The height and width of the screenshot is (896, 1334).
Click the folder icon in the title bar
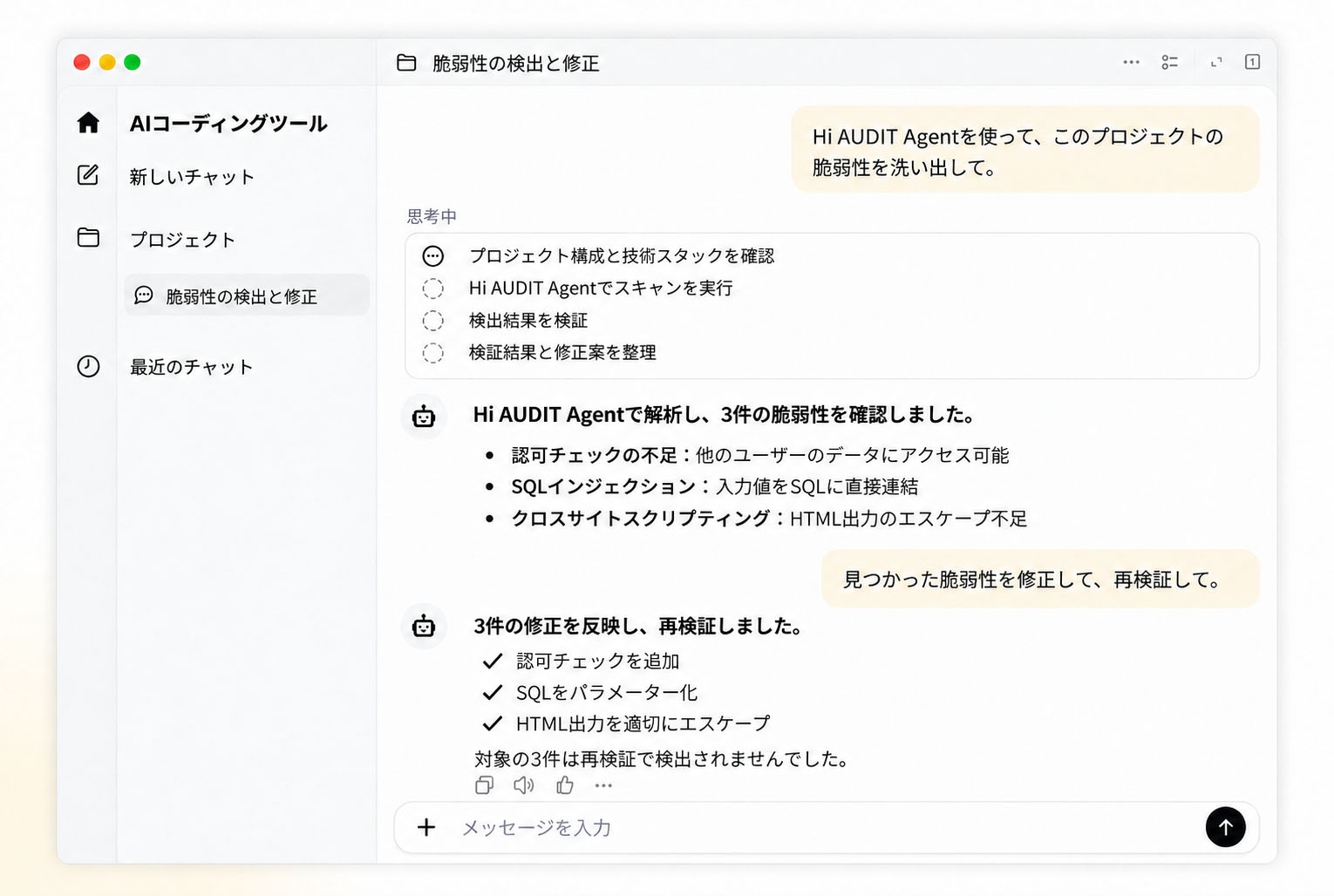point(406,63)
